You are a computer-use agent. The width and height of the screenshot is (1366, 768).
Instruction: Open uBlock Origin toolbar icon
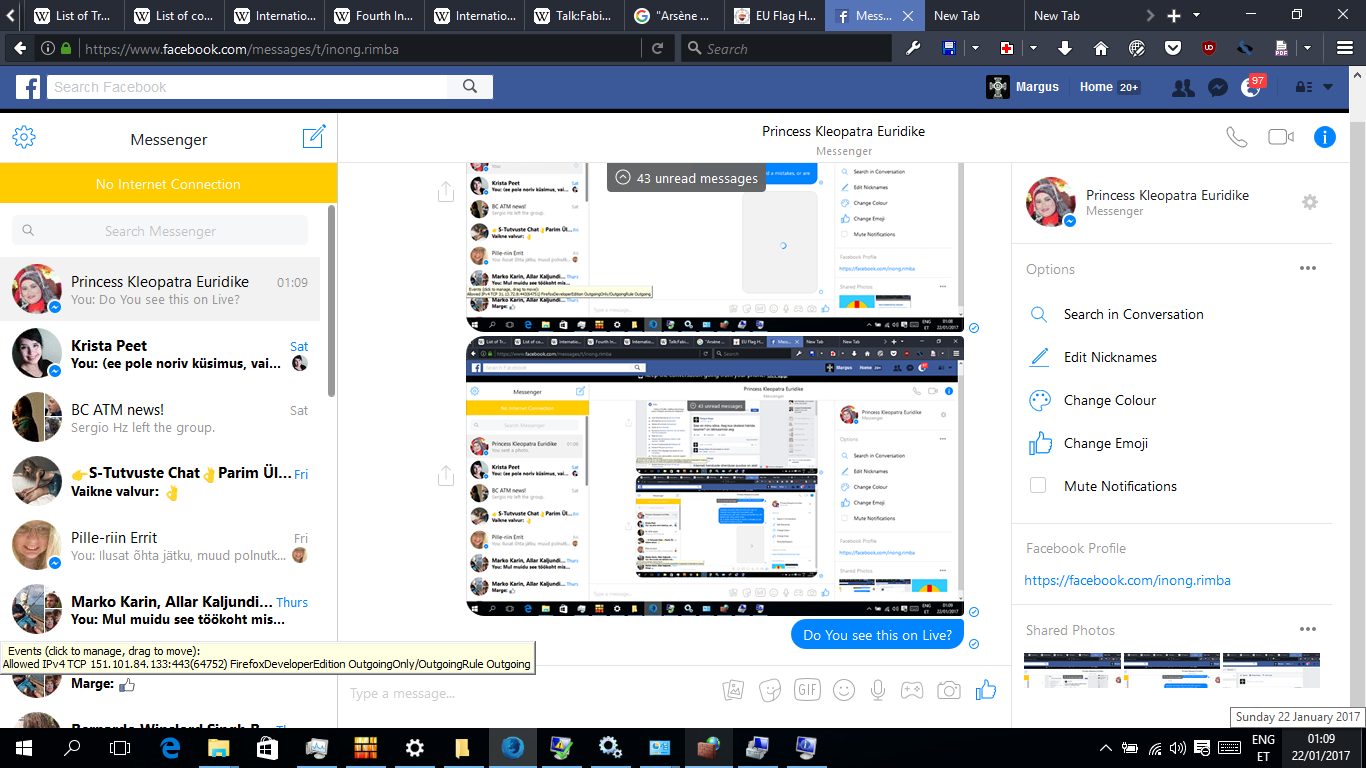[1209, 48]
